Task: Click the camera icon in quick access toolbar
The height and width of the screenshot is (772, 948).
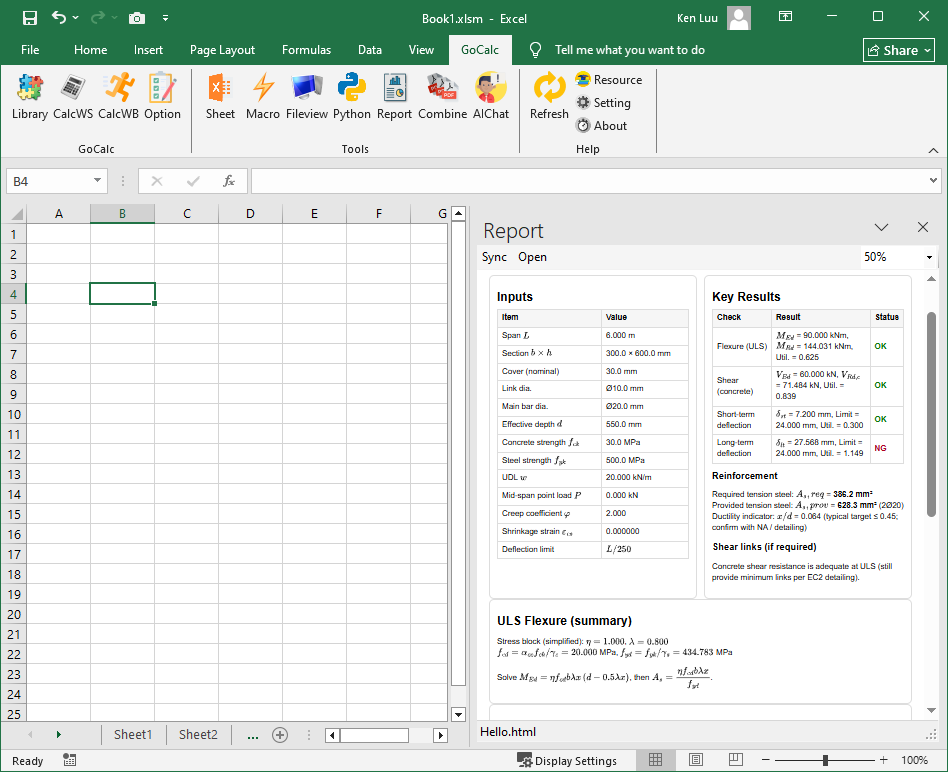Action: point(137,18)
